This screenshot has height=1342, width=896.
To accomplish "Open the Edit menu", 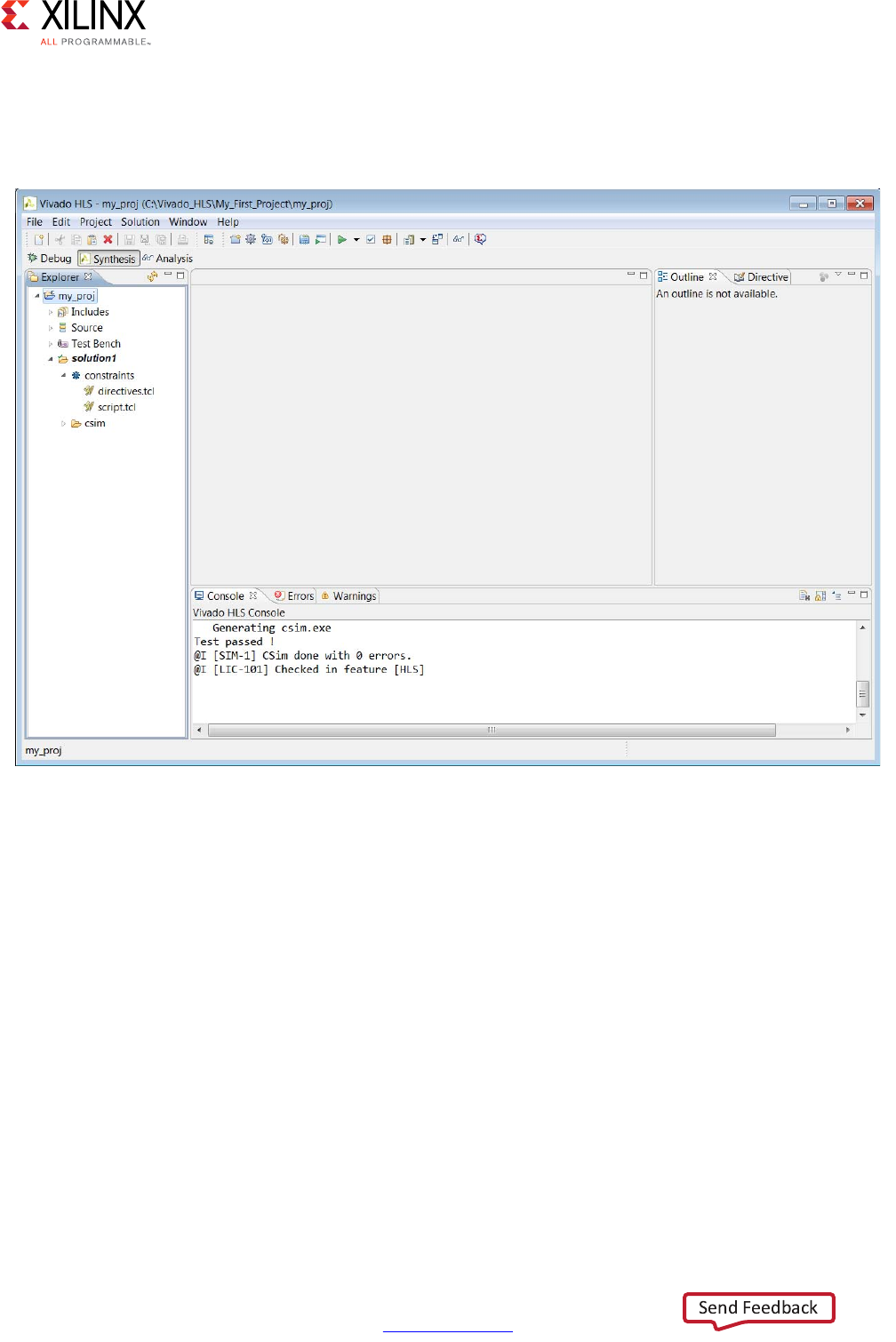I will click(x=61, y=222).
